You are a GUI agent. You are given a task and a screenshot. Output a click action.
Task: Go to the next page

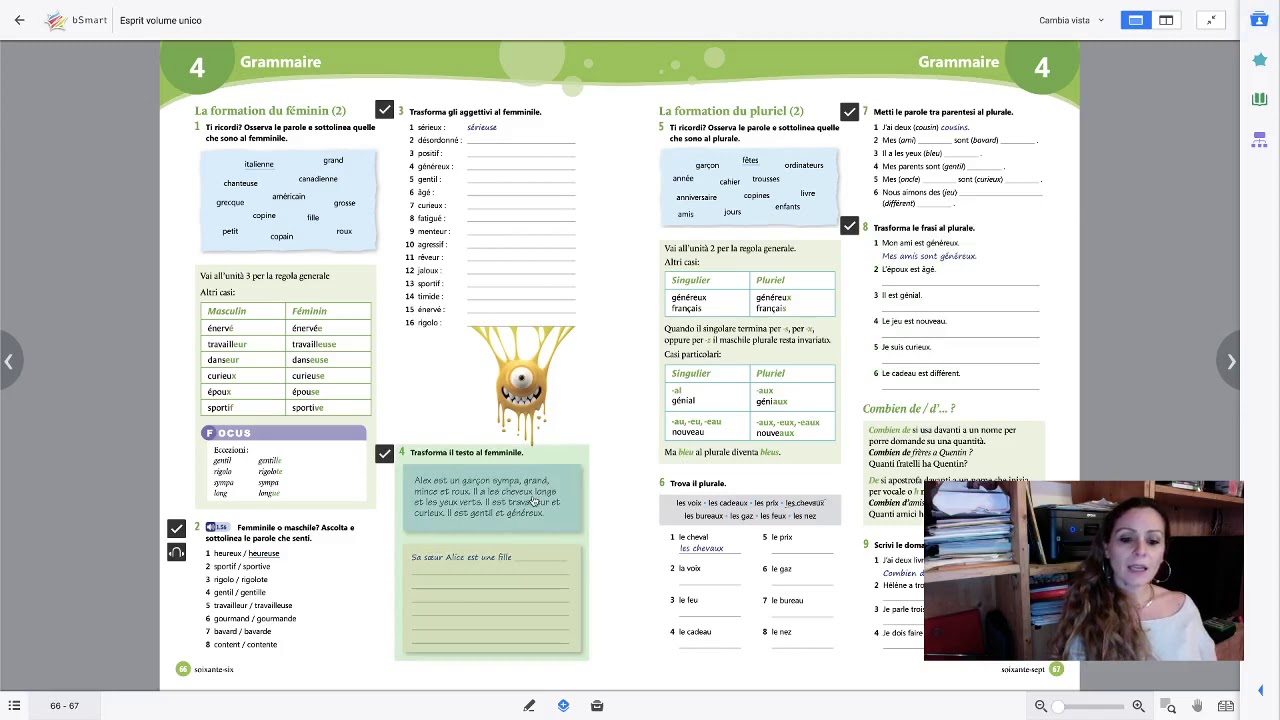(1231, 361)
